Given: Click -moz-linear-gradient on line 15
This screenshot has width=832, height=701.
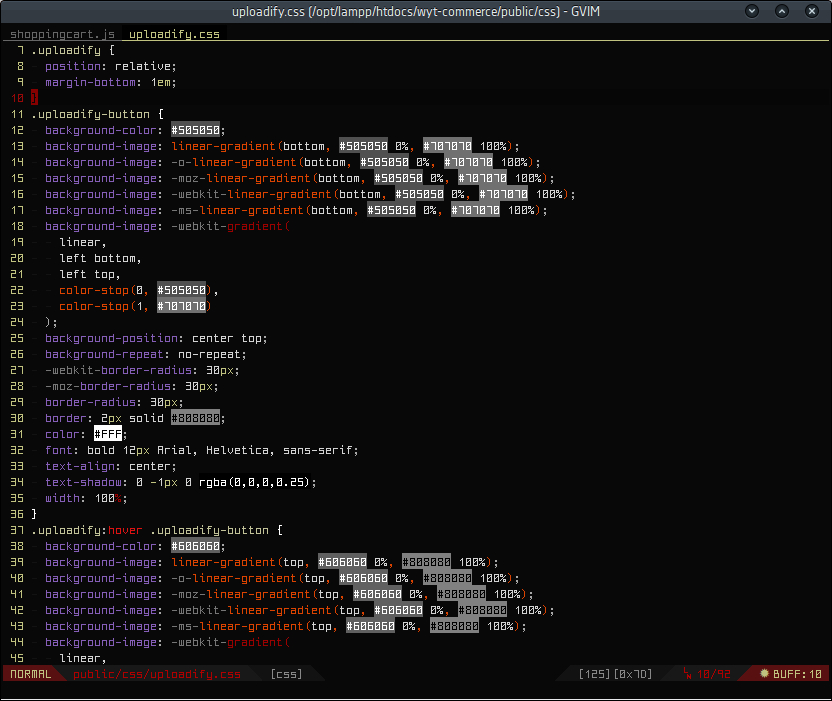Looking at the screenshot, I should (x=240, y=178).
